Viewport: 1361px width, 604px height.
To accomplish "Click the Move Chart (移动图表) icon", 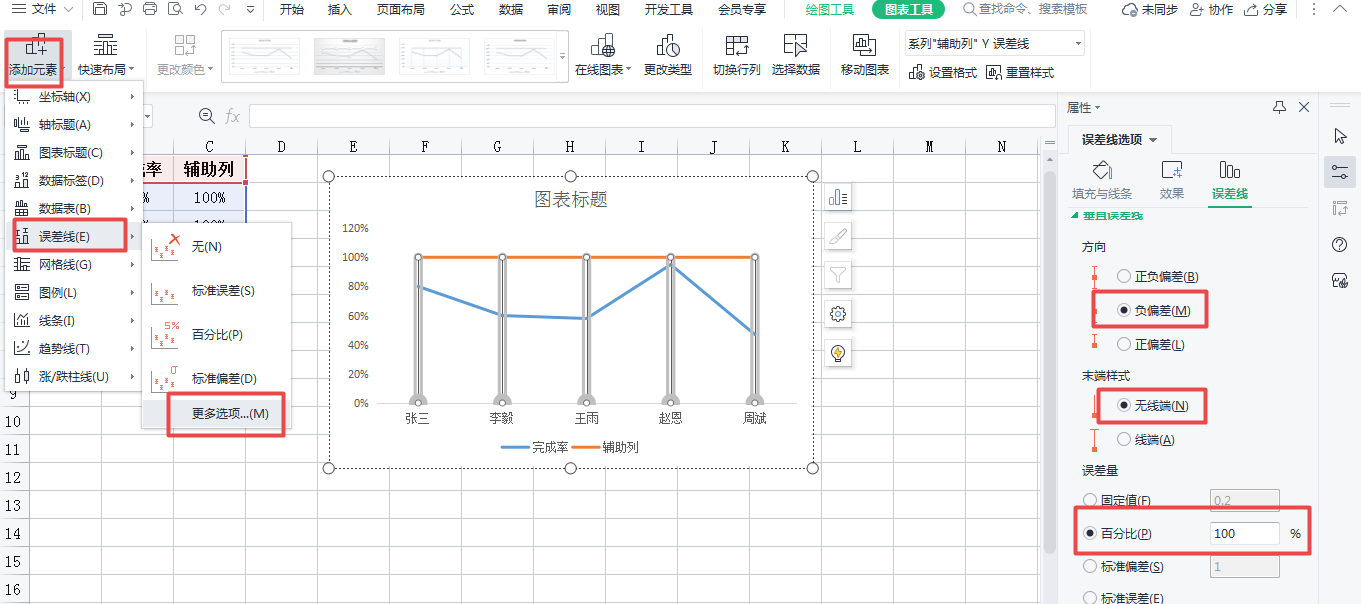I will [x=864, y=46].
